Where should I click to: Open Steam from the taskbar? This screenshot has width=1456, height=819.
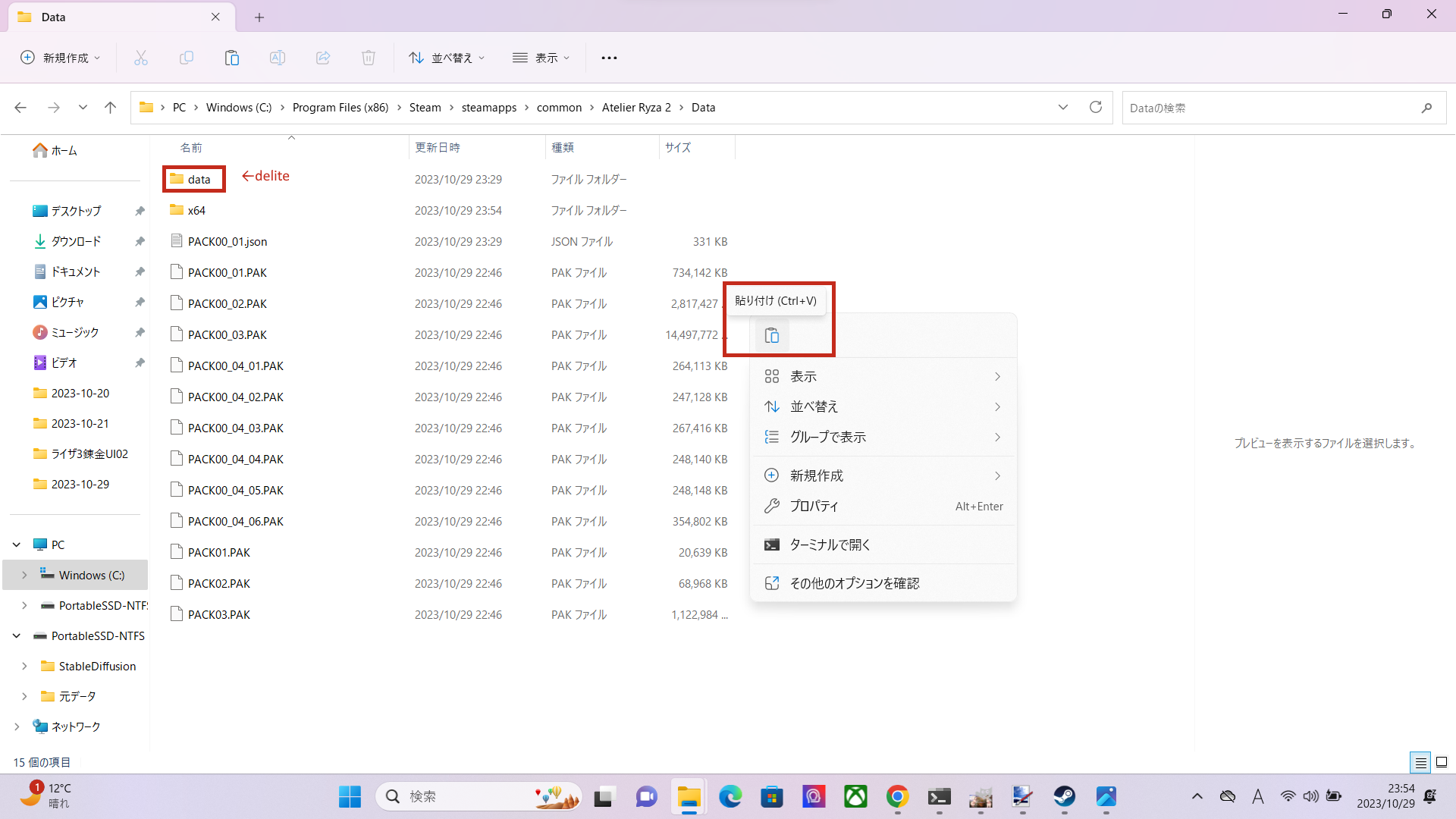(x=1064, y=796)
